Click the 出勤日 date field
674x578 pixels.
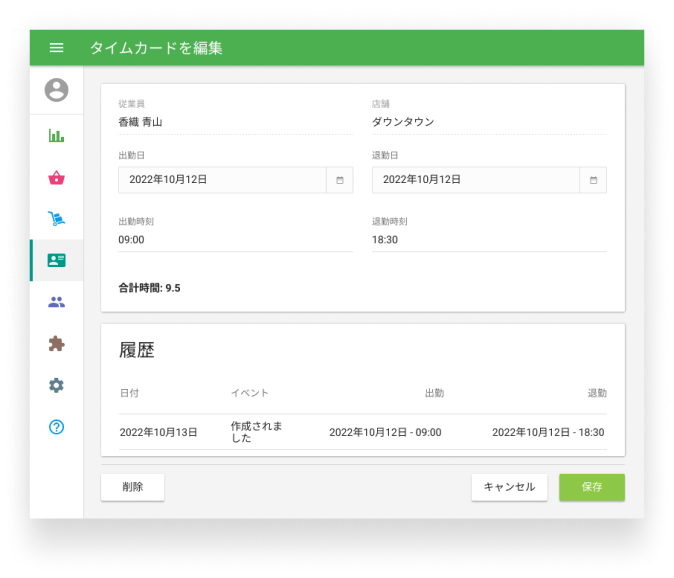tap(222, 180)
